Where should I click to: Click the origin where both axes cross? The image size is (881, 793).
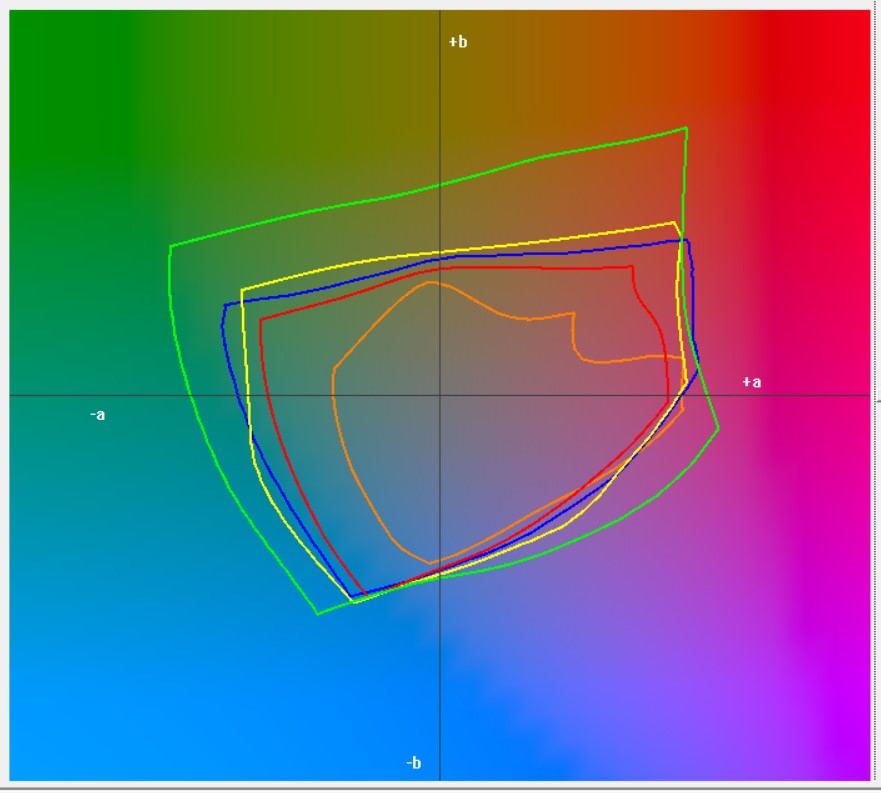(x=440, y=396)
